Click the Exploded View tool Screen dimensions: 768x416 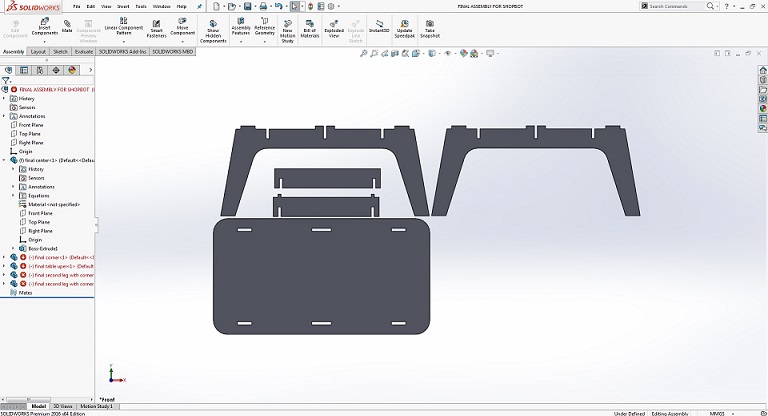334,29
